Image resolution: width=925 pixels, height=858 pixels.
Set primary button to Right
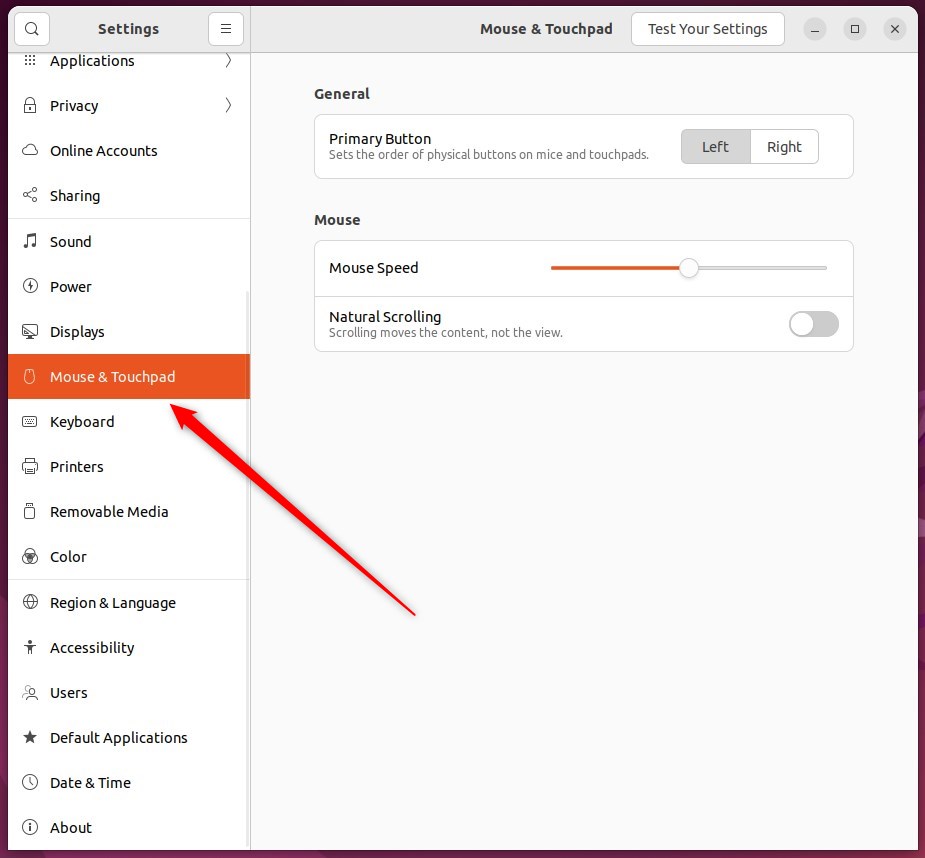point(784,146)
